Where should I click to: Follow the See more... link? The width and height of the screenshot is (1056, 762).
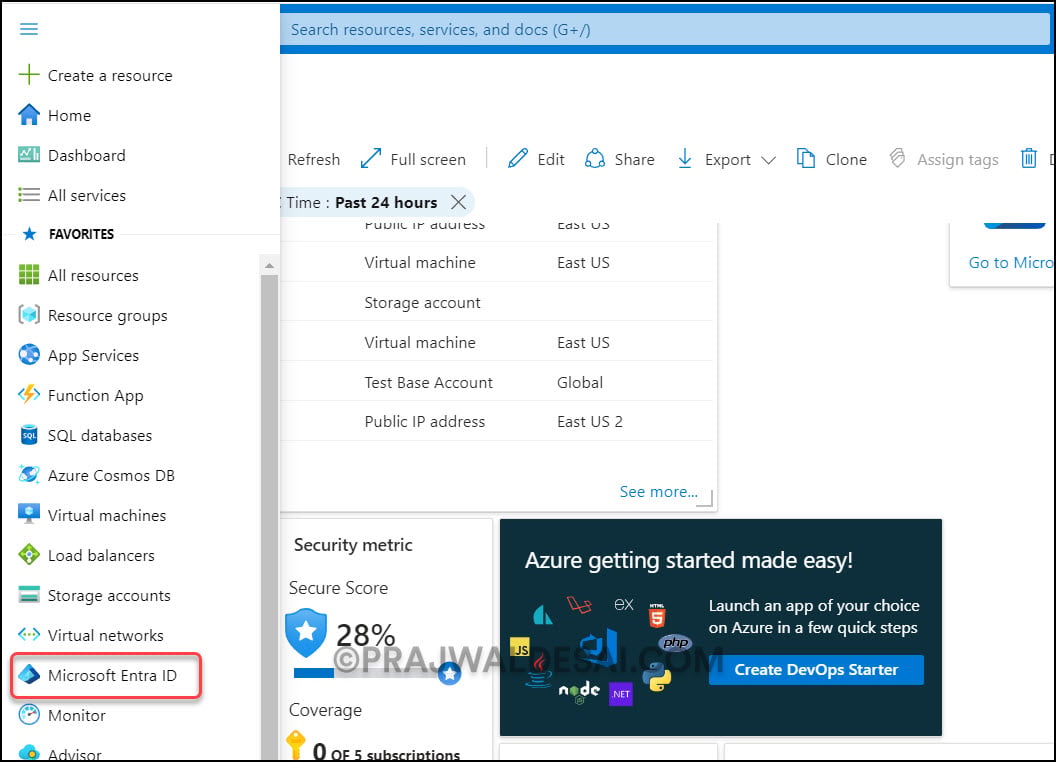[x=658, y=492]
